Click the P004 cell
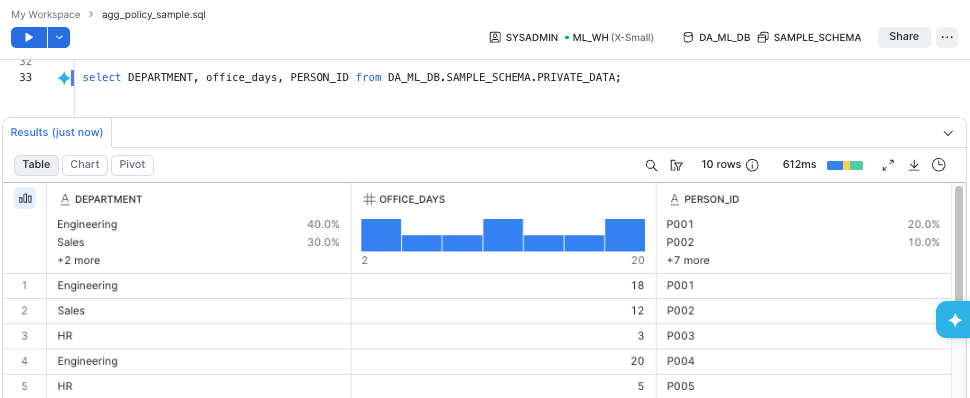Screen dimensions: 970x398 click(x=803, y=361)
